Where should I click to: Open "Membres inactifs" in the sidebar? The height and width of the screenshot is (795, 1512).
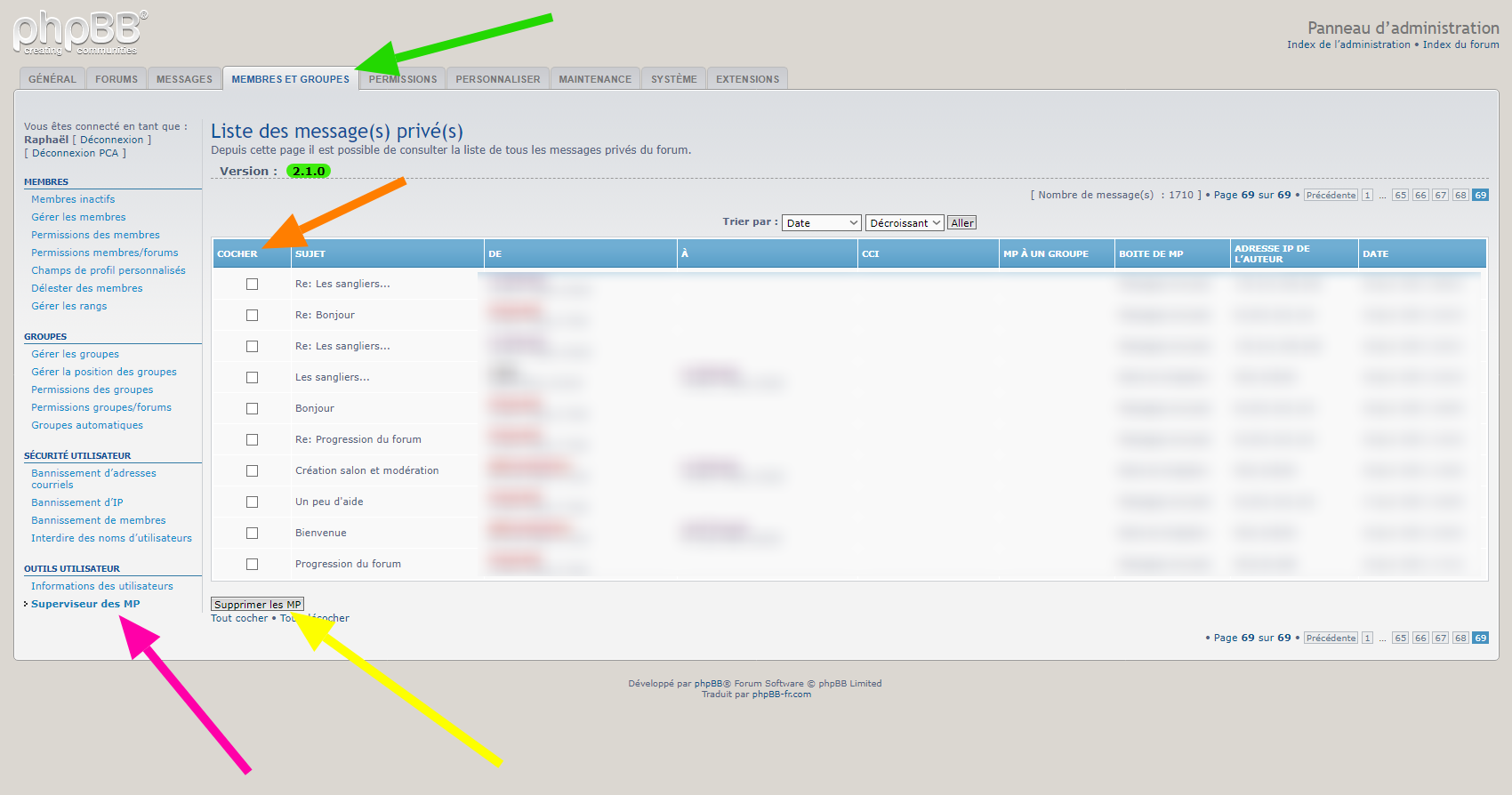pyautogui.click(x=73, y=199)
